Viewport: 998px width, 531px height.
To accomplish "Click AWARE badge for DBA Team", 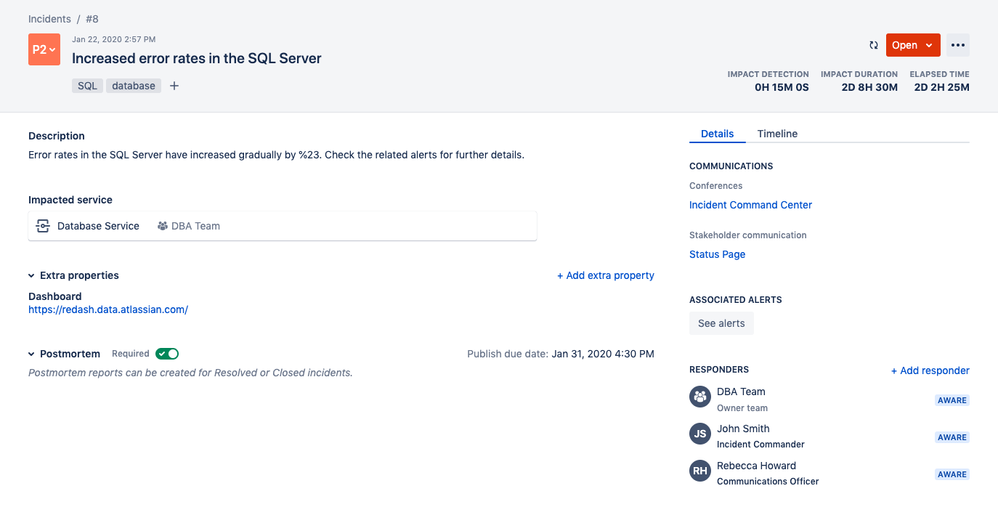I will coord(952,400).
